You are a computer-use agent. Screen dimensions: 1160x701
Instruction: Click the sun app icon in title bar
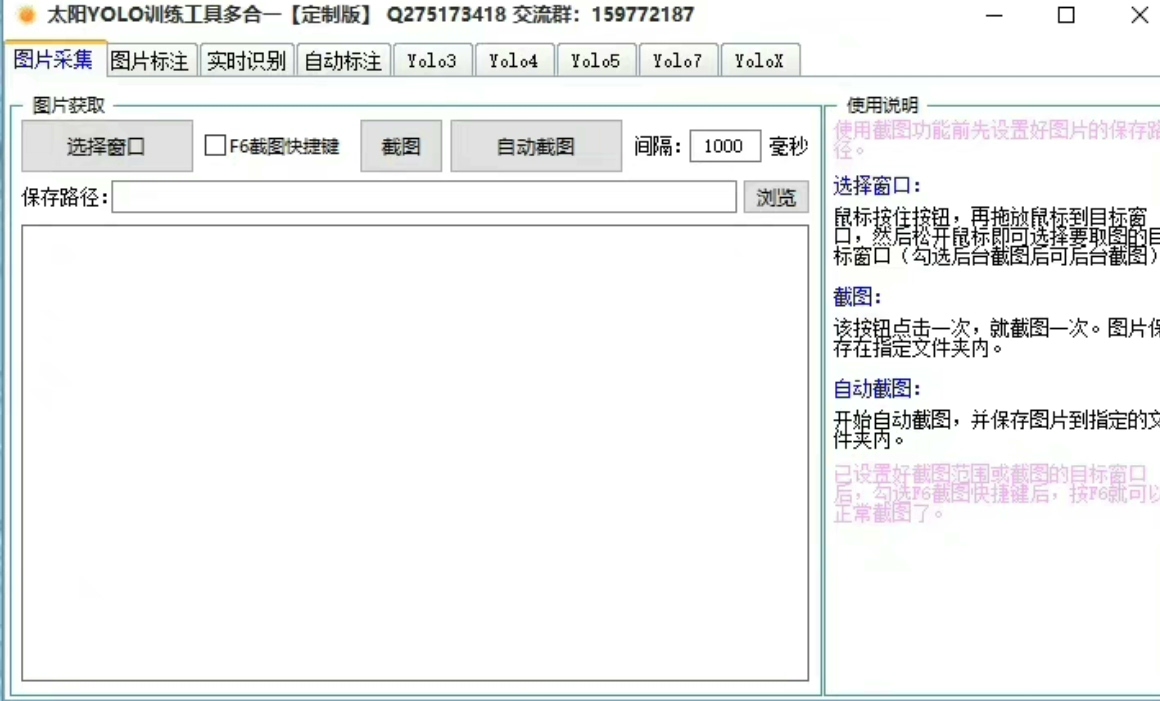pyautogui.click(x=26, y=15)
